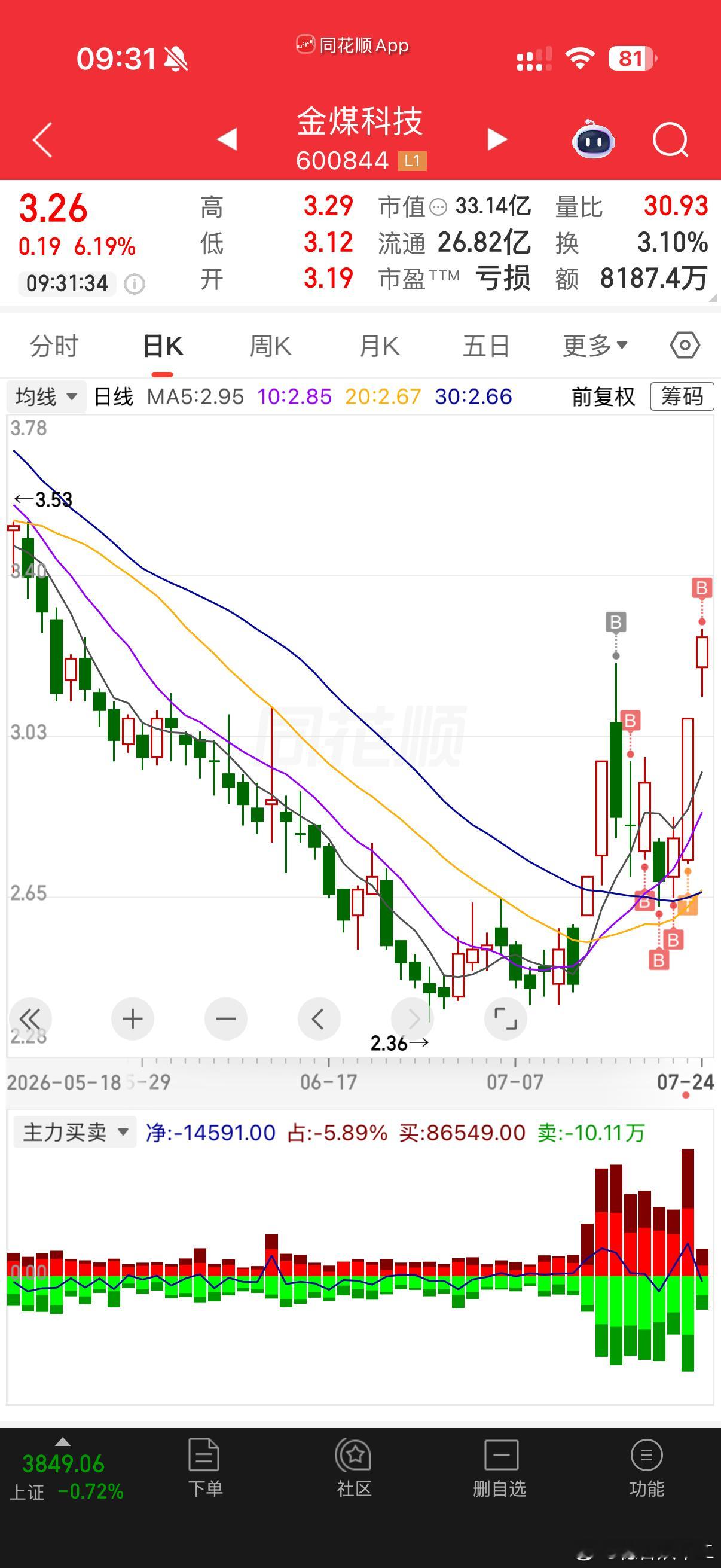The width and height of the screenshot is (721, 1568).
Task: Open the AI robot assistant
Action: pos(593,139)
